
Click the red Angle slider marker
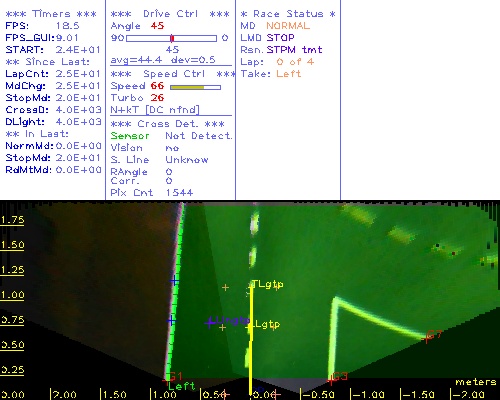click(x=172, y=38)
